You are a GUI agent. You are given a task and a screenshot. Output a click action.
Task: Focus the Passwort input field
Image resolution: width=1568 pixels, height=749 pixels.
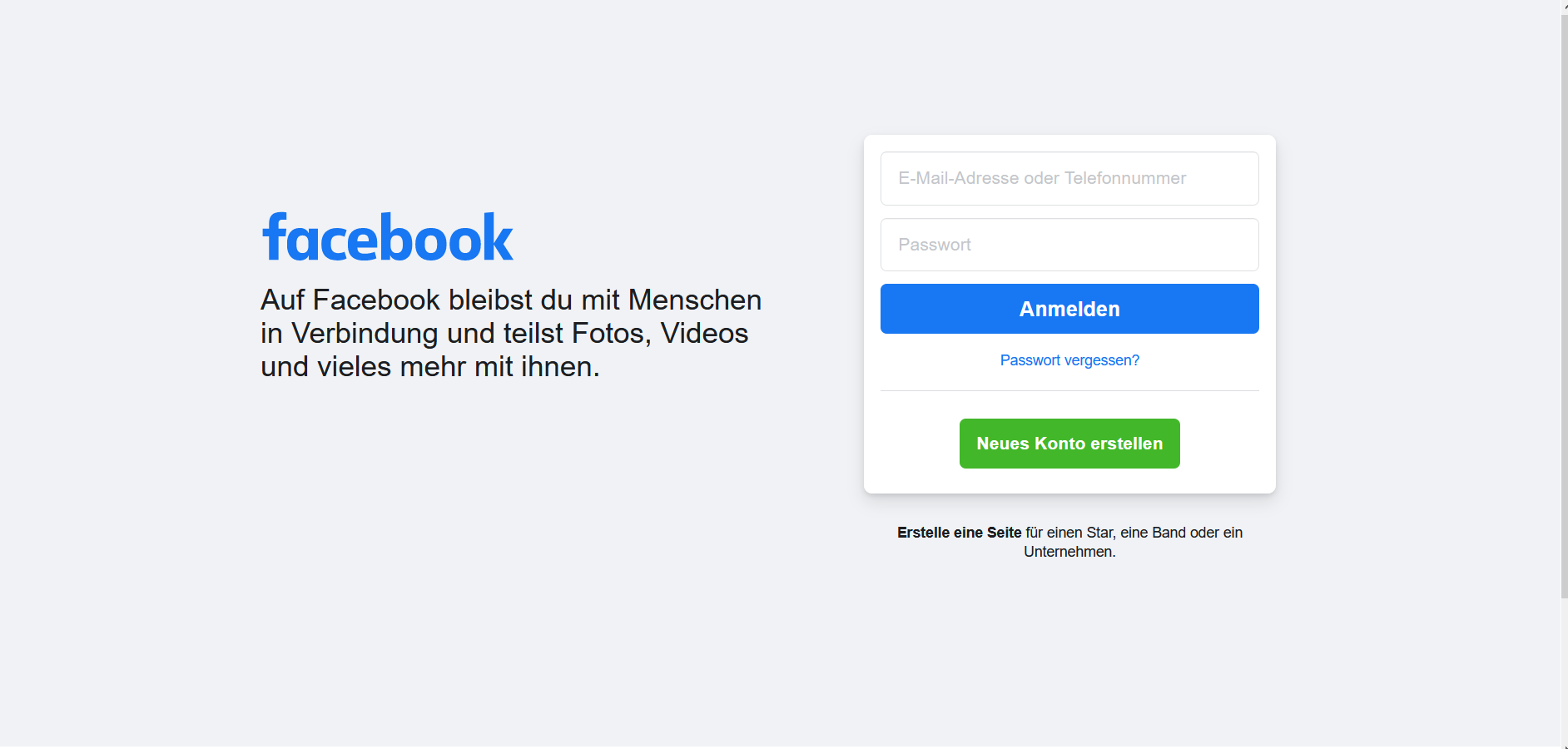1069,245
